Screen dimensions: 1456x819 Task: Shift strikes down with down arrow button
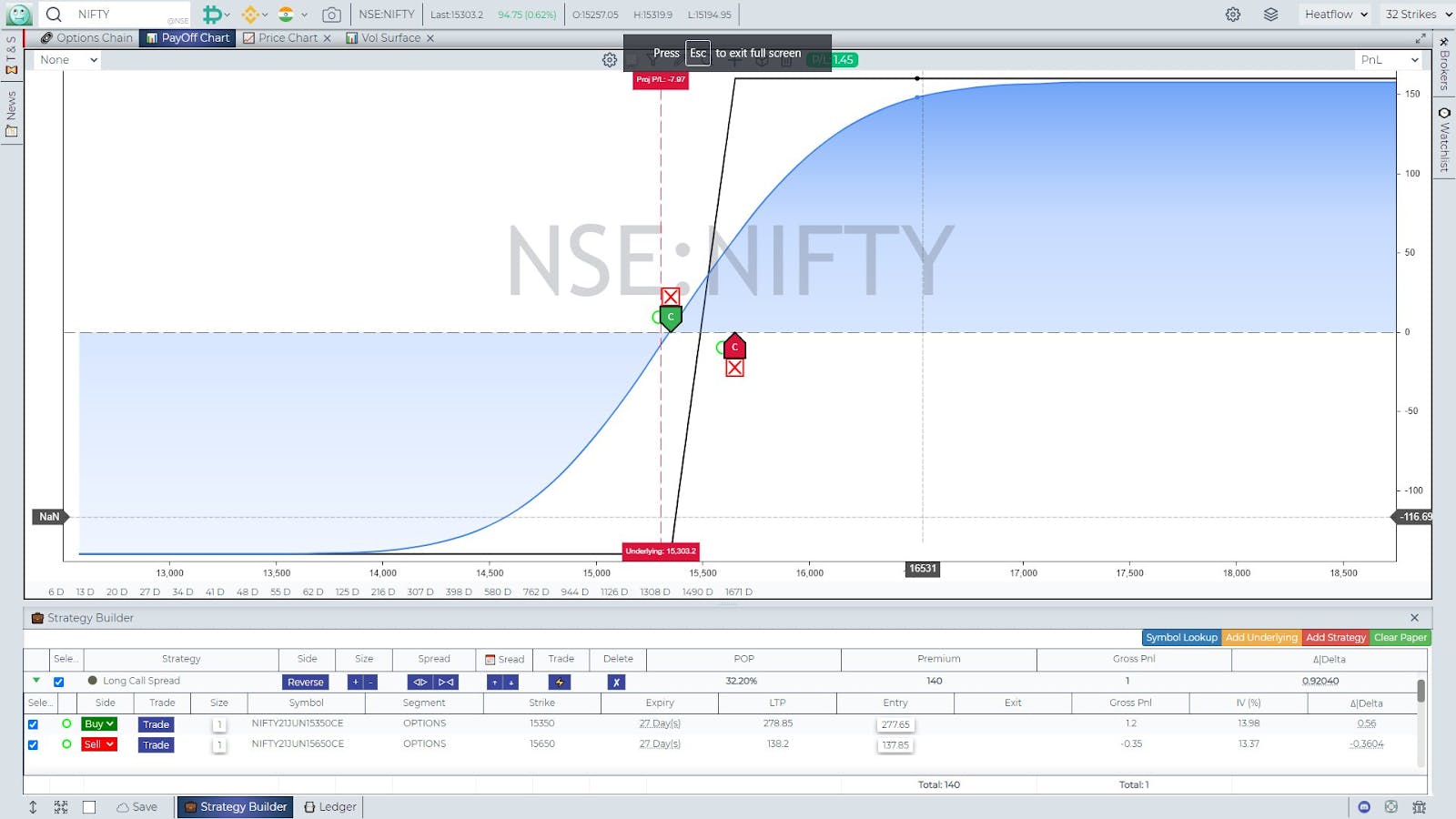tap(511, 682)
